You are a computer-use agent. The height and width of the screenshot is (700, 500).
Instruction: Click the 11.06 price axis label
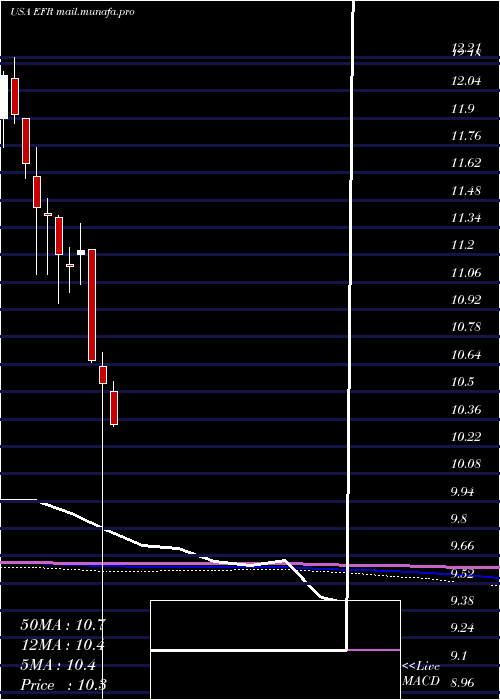click(467, 272)
